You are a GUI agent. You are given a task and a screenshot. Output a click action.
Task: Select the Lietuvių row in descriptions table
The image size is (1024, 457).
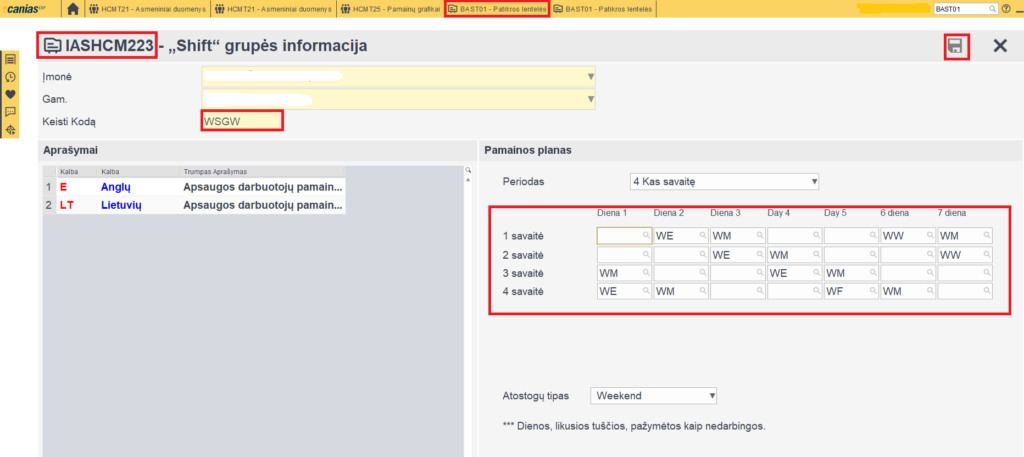click(x=120, y=204)
